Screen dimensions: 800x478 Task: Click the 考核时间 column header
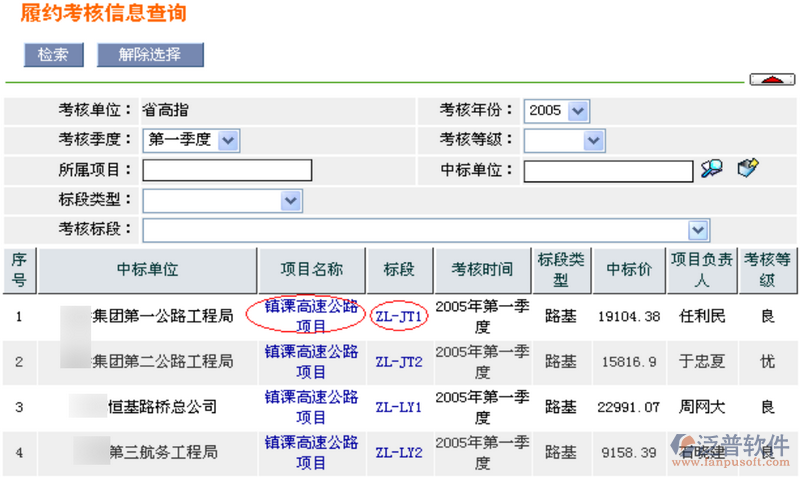(x=482, y=270)
